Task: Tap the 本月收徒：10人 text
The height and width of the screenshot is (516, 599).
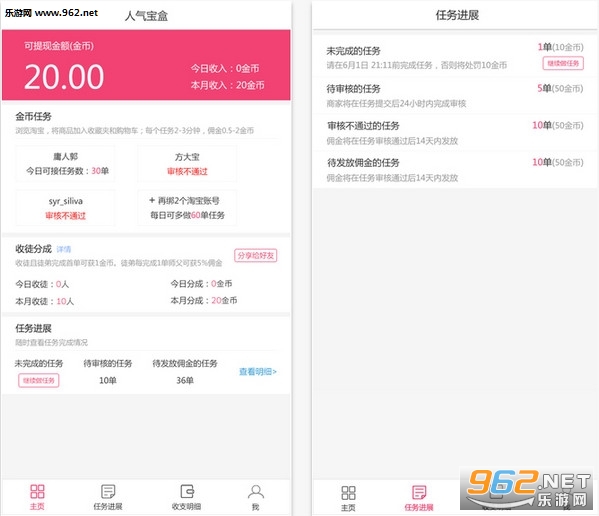Action: tap(45, 301)
